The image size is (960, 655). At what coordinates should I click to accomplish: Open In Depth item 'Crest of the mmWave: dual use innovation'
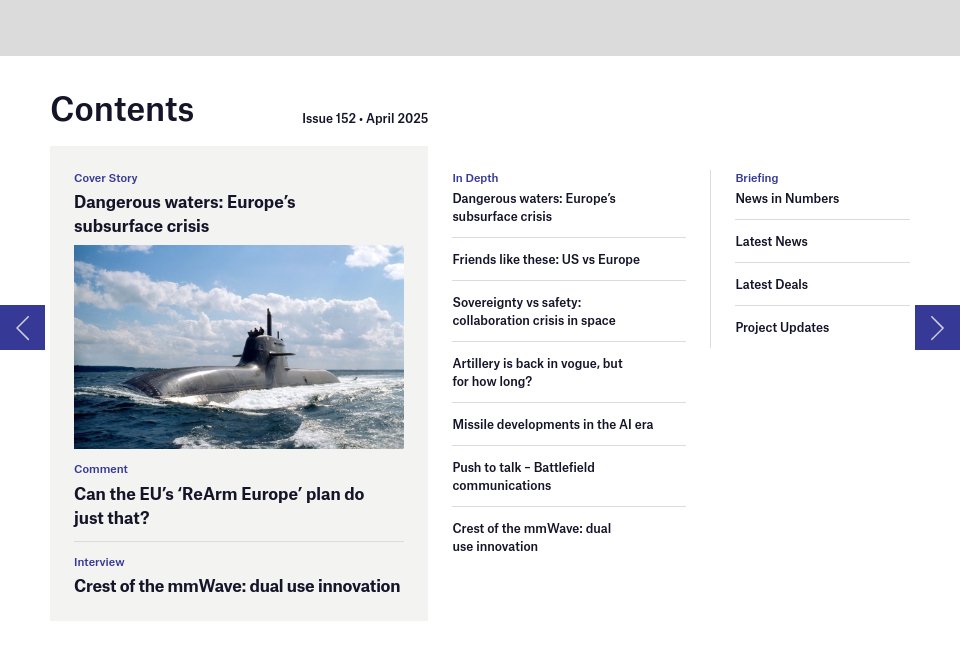pyautogui.click(x=531, y=537)
